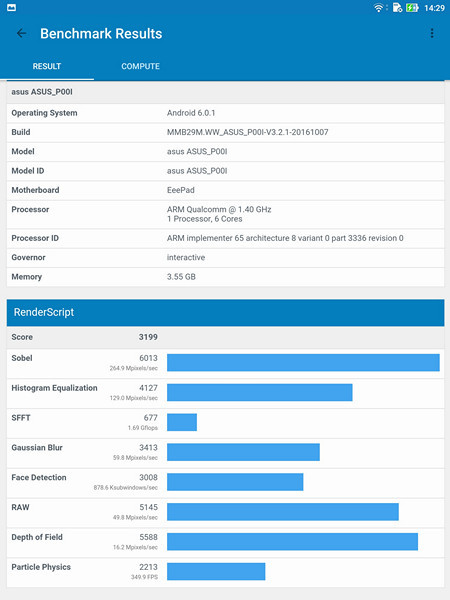
Task: Tap the Gaussian Blur result bar
Action: pos(243,452)
